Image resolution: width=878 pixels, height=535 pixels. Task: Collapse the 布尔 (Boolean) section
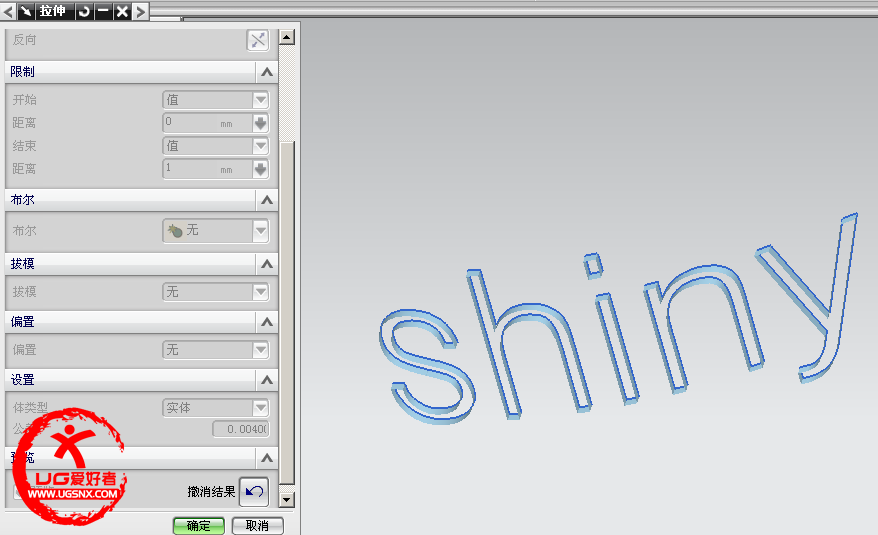(x=267, y=200)
